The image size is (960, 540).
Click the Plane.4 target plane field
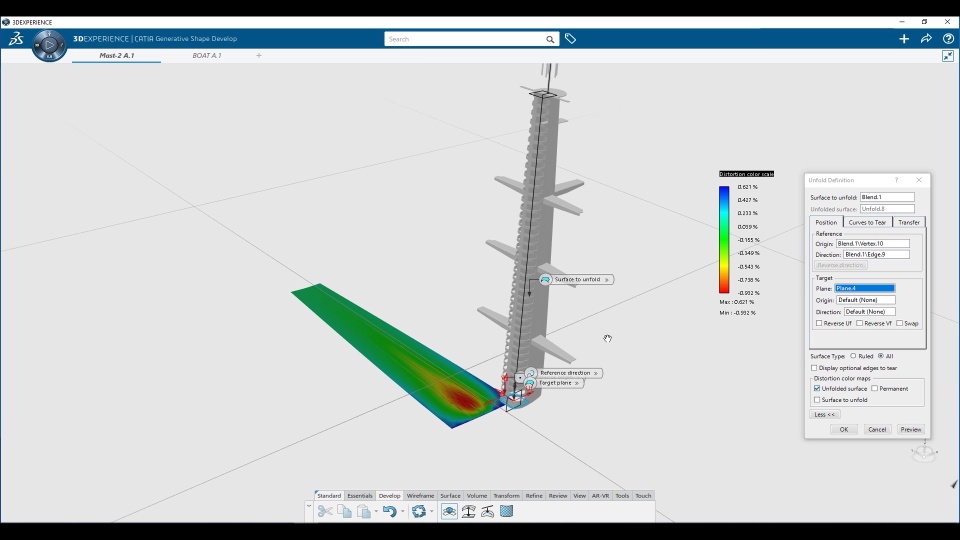(865, 288)
